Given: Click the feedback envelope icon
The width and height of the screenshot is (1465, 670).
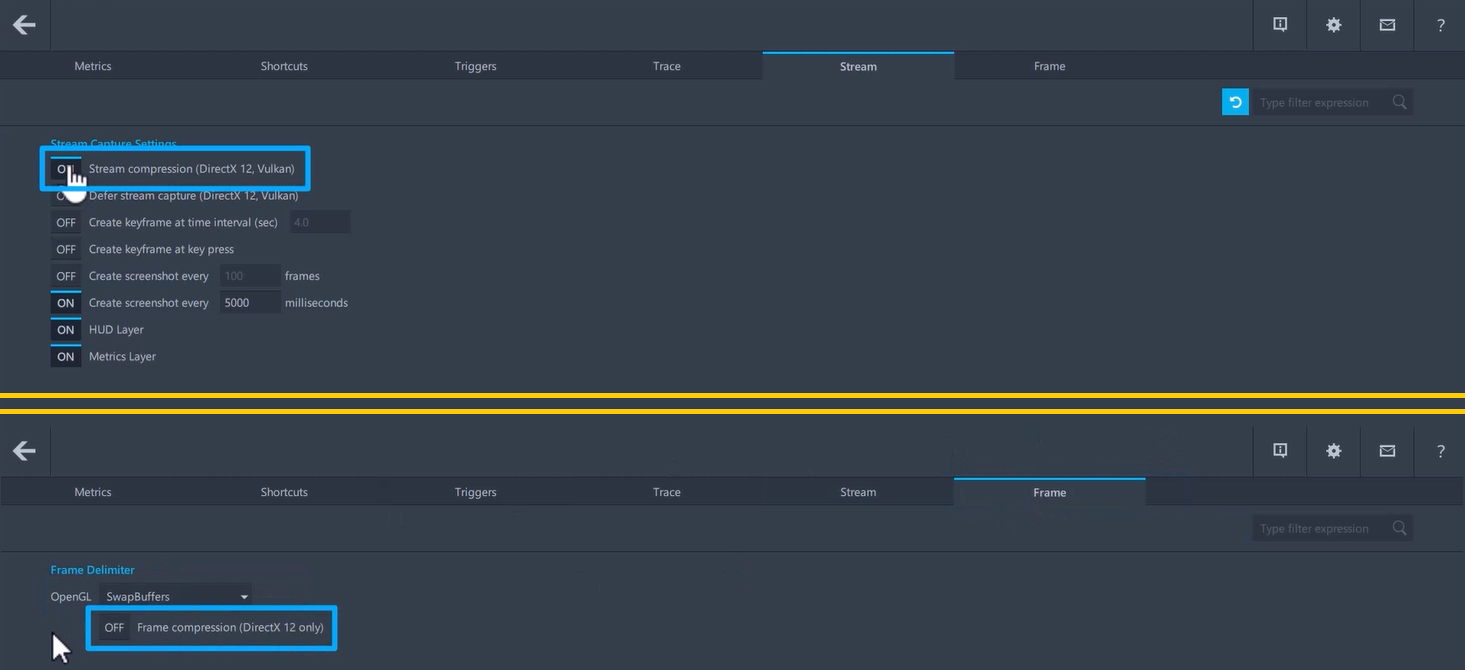Looking at the screenshot, I should point(1386,24).
